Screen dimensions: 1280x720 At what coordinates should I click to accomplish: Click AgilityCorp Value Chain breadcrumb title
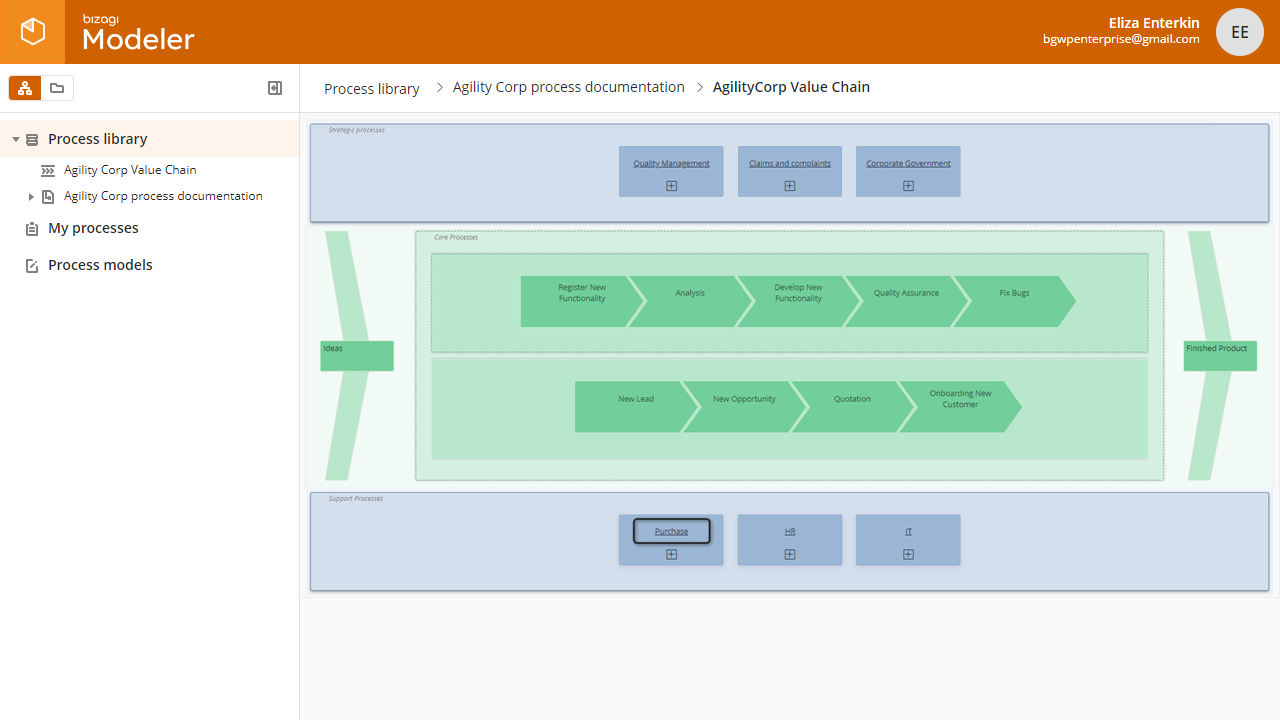click(791, 87)
